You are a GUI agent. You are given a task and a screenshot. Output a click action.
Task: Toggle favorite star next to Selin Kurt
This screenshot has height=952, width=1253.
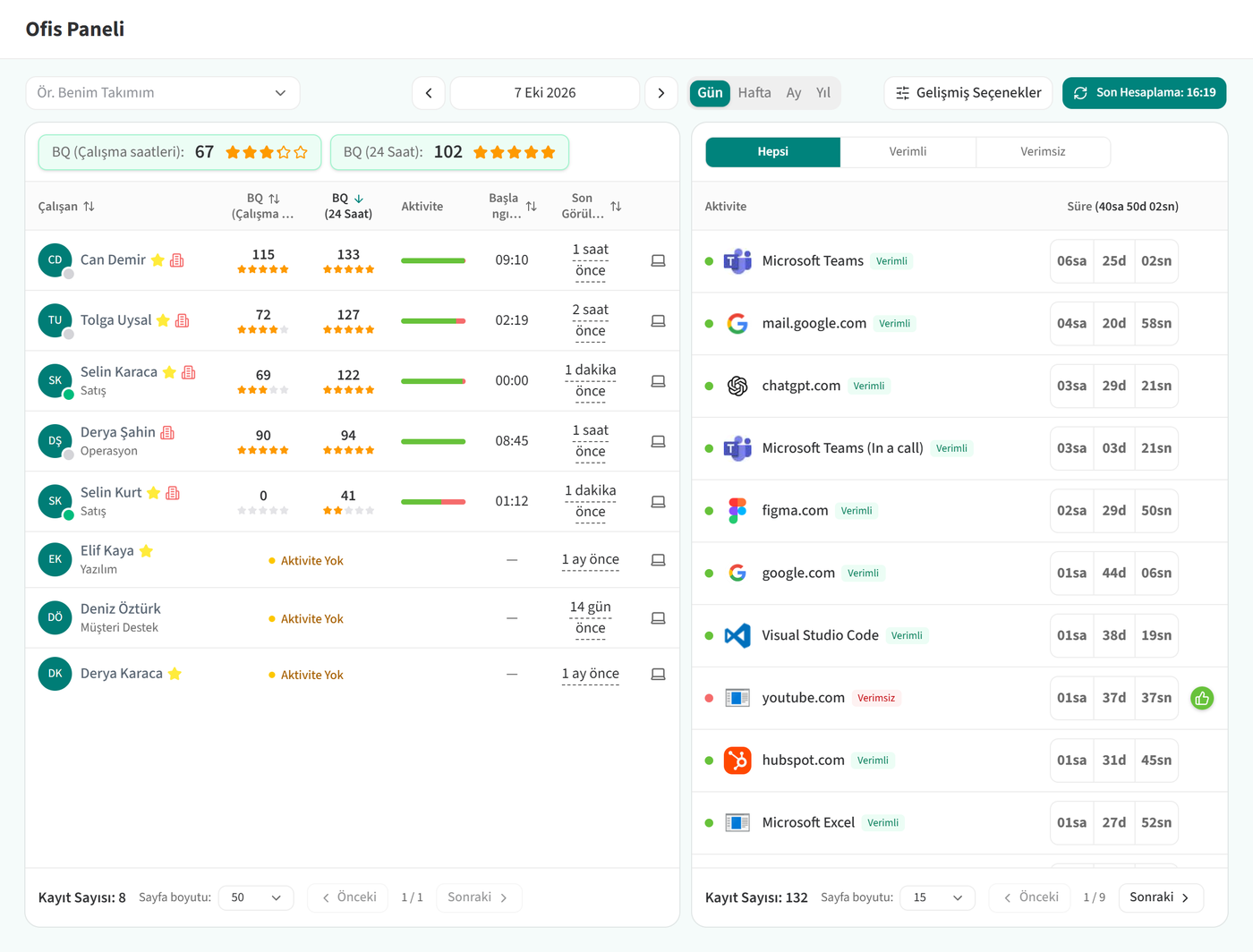[x=153, y=493]
